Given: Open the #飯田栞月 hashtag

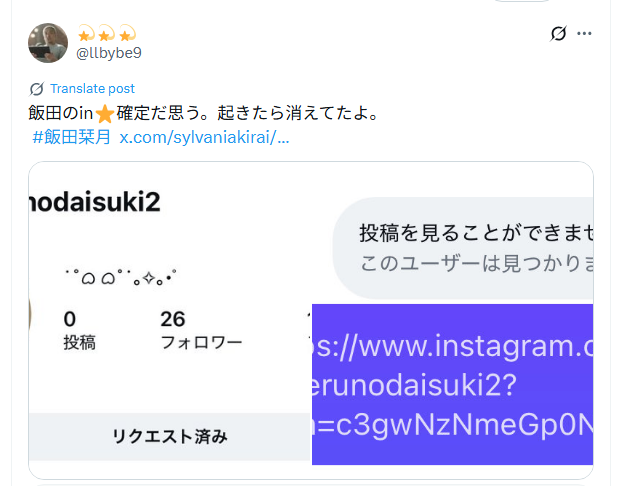Looking at the screenshot, I should 71,137.
